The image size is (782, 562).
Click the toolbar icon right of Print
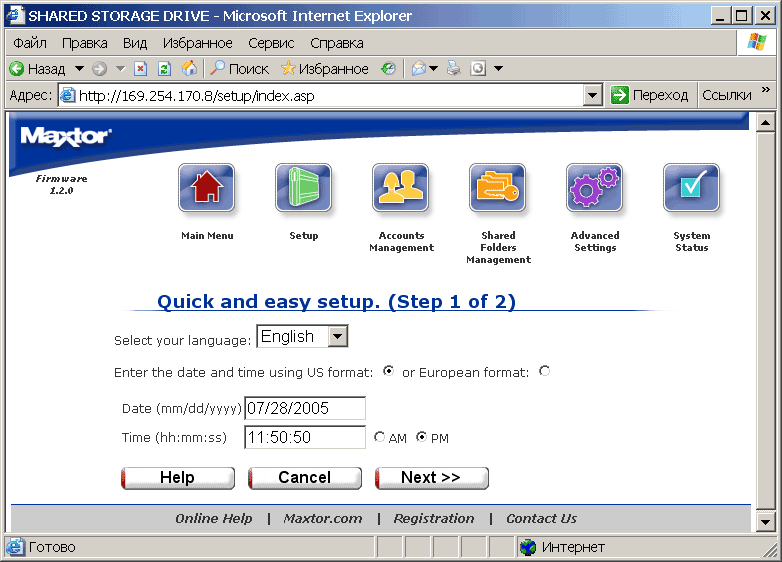478,68
